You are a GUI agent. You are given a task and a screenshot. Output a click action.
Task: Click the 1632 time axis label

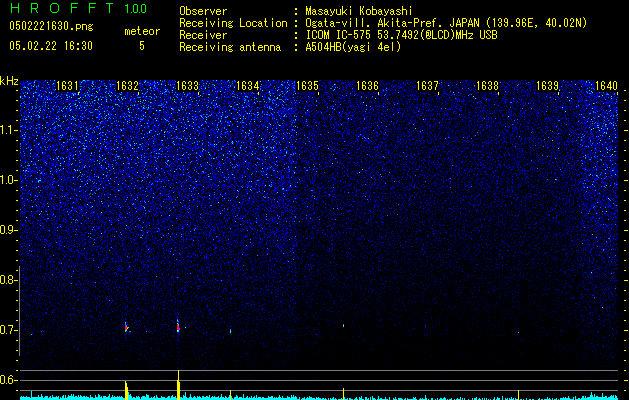pos(127,86)
